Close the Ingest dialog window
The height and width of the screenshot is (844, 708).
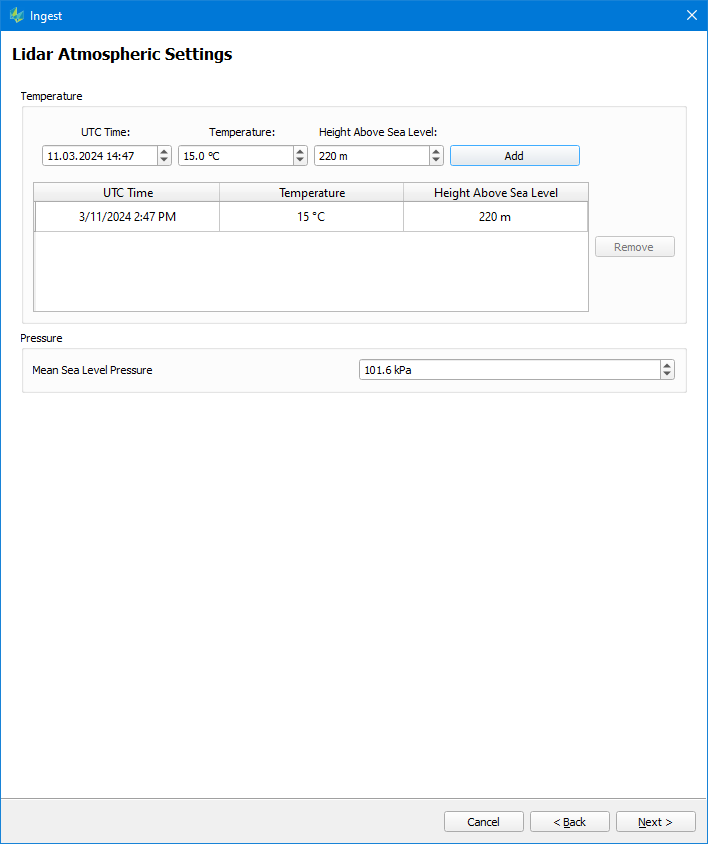[x=691, y=15]
